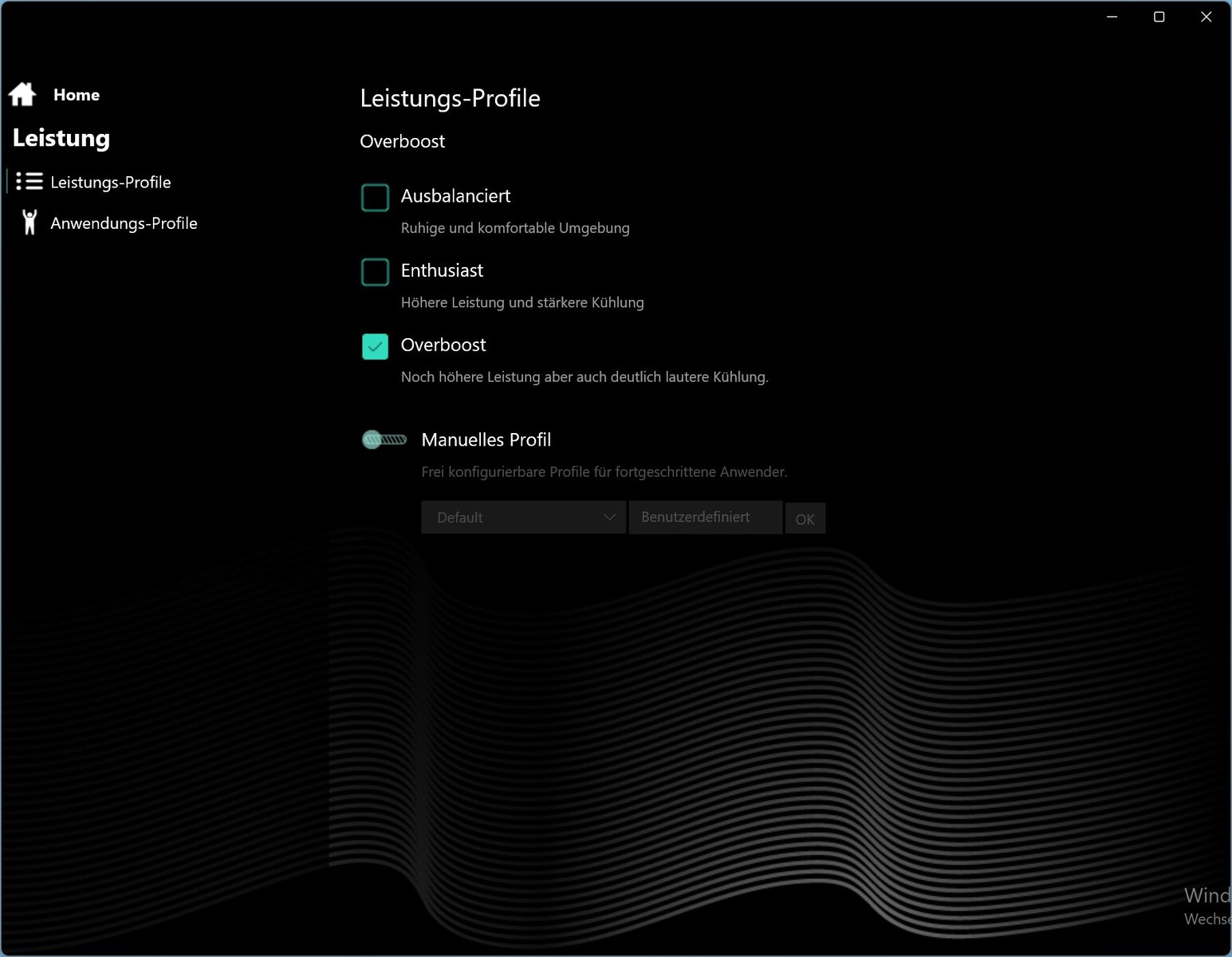Click the 'Noch höhere Leistung' description
Screen dimensions: 1232x957
[x=585, y=377]
